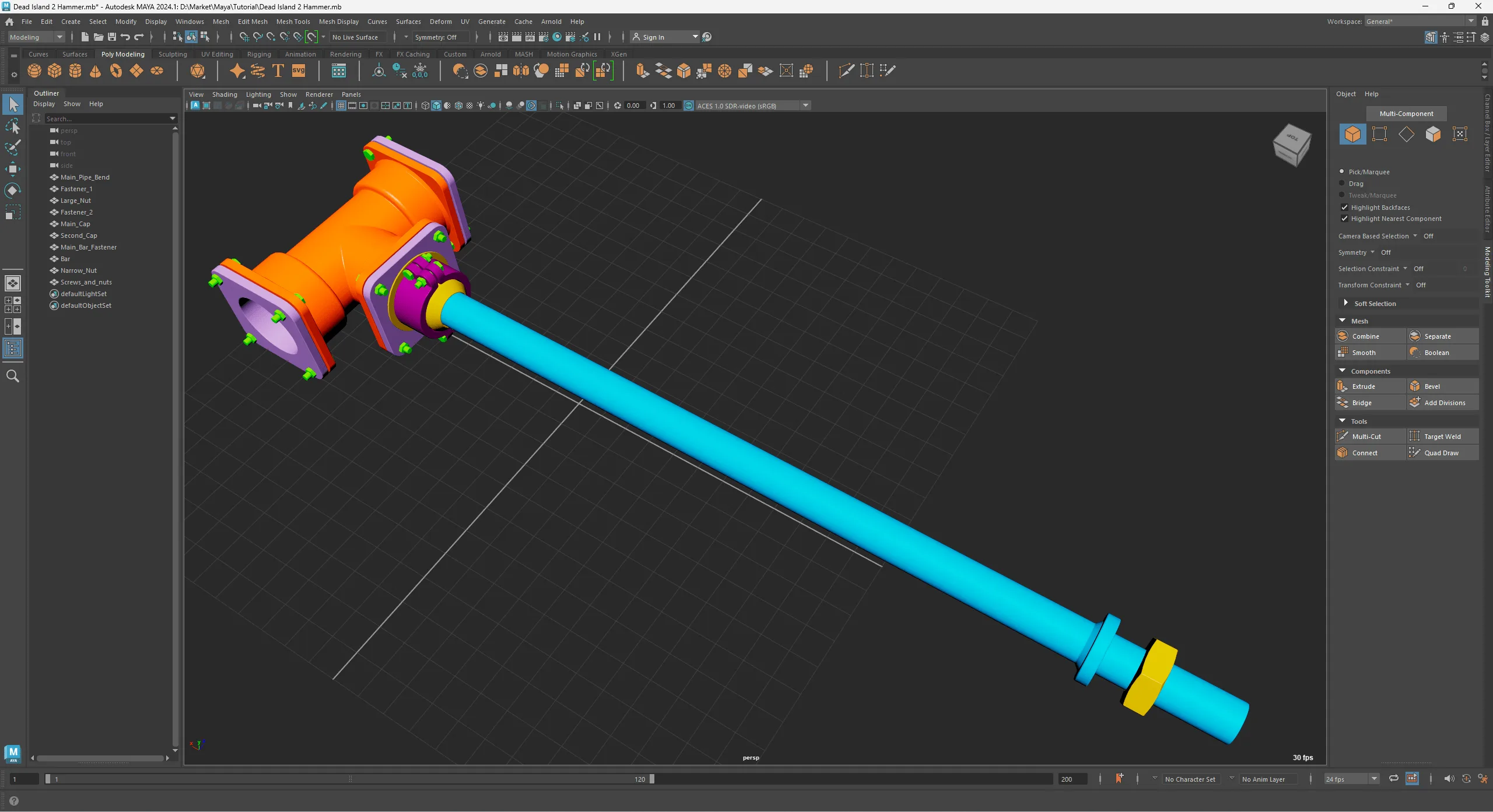
Task: Click the Quad Draw button
Action: click(x=1443, y=453)
